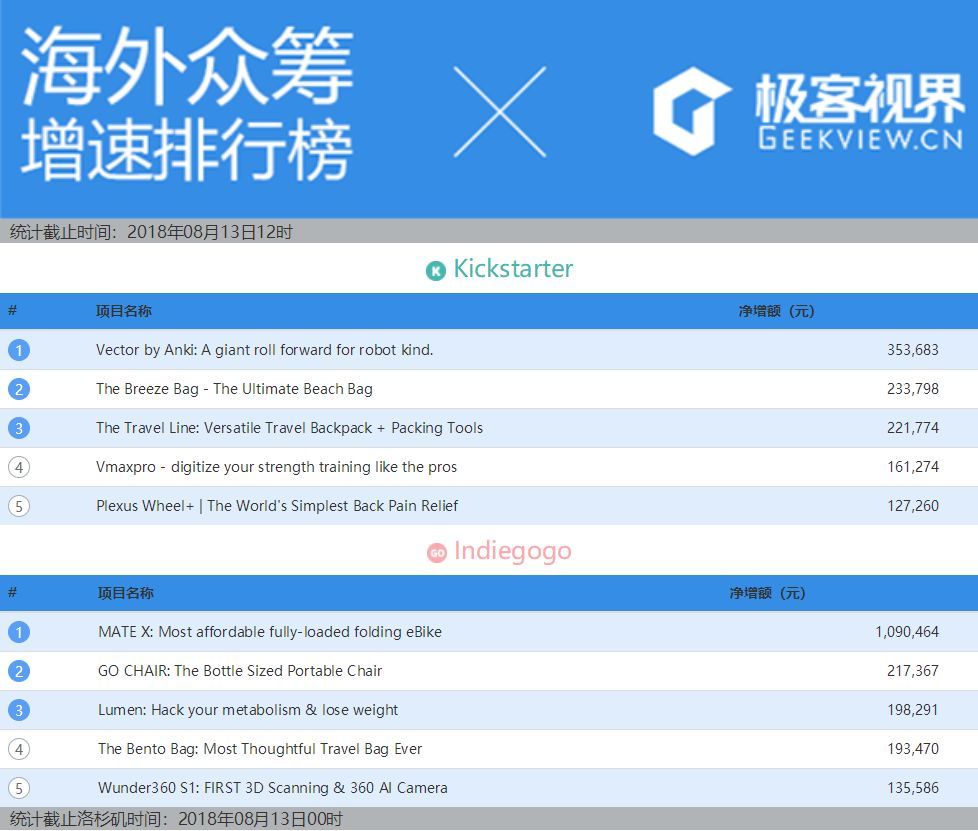
Task: Click 'Vector by Anki: A giant roll forward' title
Action: click(x=264, y=350)
